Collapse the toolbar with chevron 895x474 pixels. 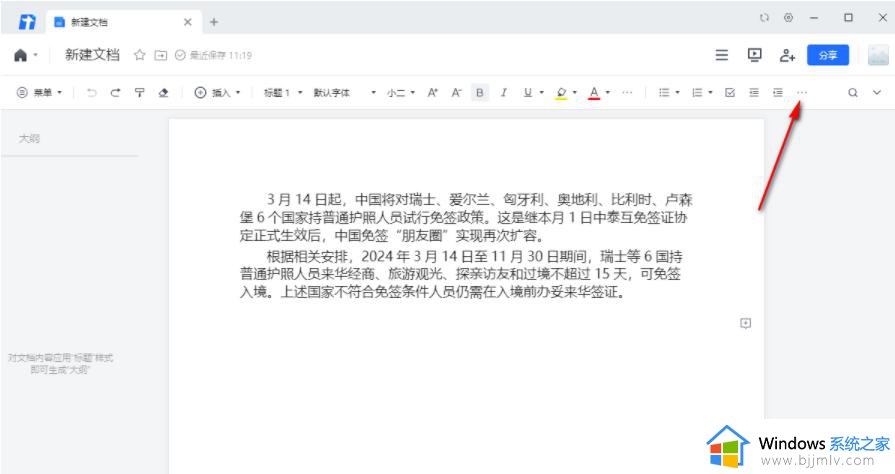[877, 93]
